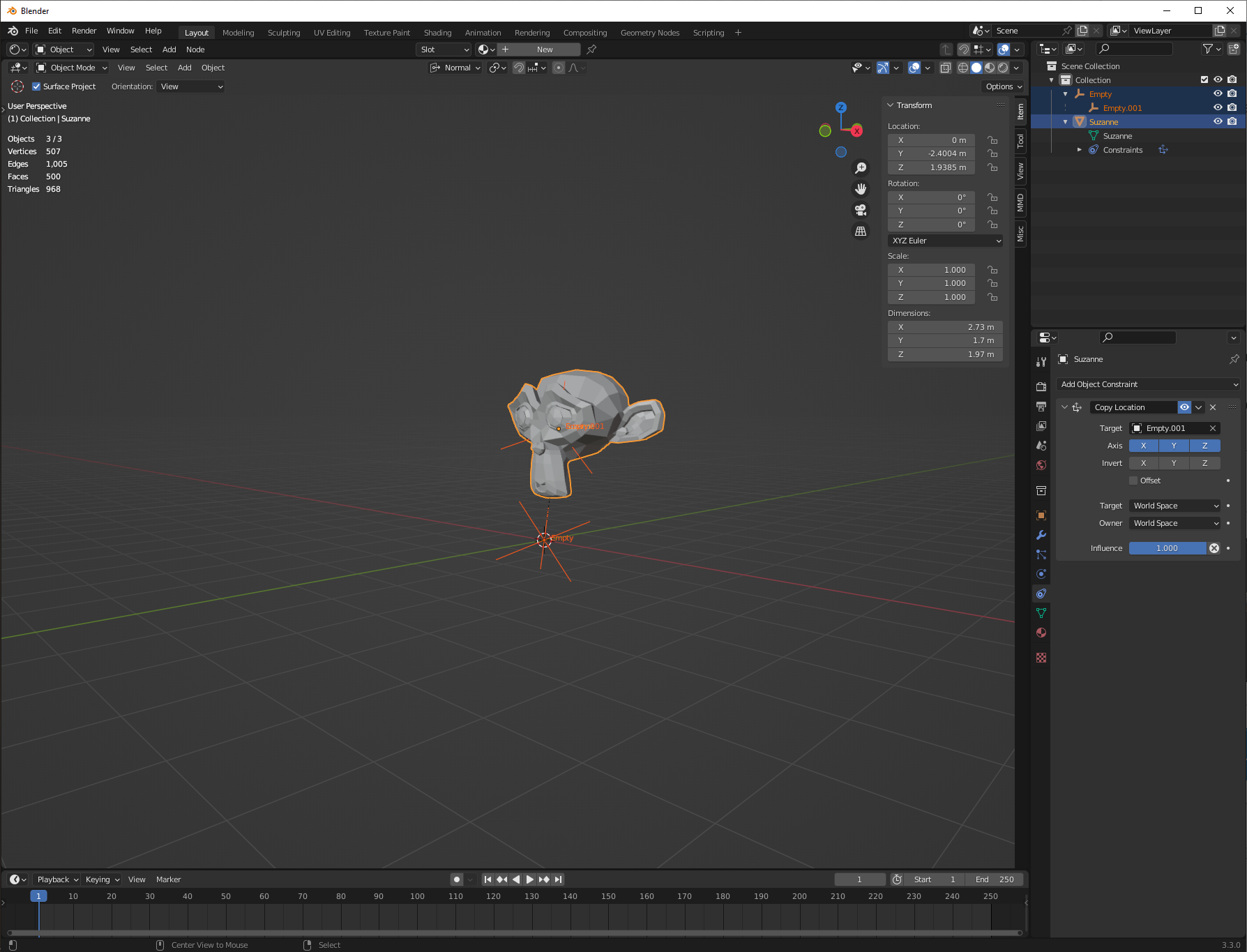
Task: Switch to Modeling workspace tab
Action: pos(239,33)
